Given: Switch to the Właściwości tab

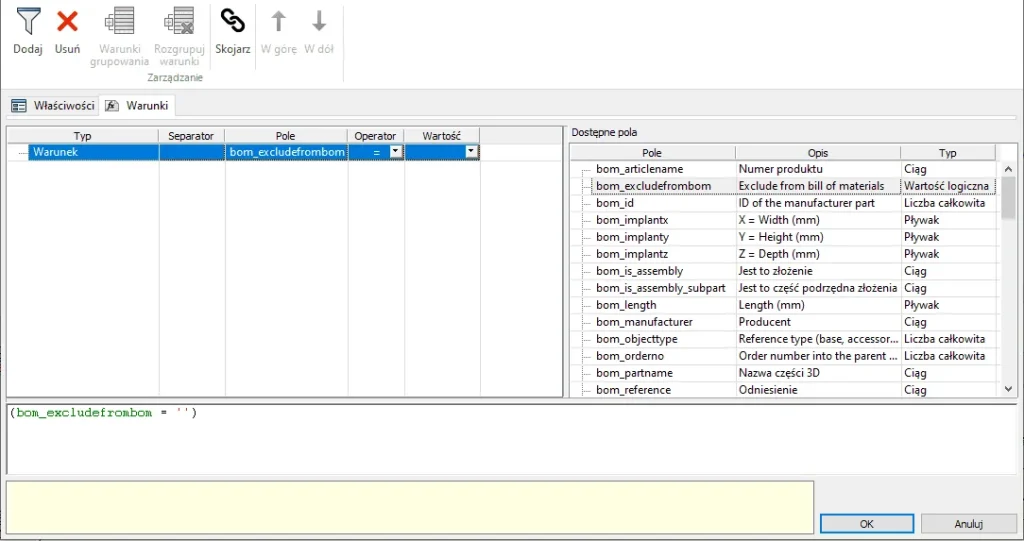Looking at the screenshot, I should coord(54,105).
